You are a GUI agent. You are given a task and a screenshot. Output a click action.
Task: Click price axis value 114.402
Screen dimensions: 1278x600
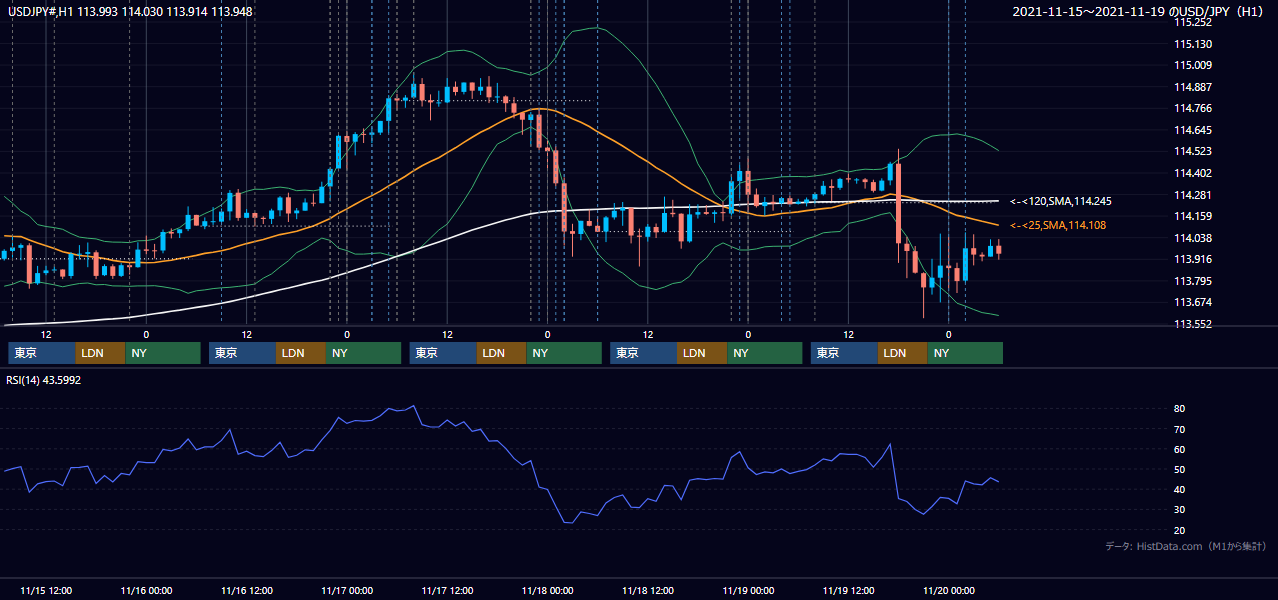pyautogui.click(x=1193, y=173)
